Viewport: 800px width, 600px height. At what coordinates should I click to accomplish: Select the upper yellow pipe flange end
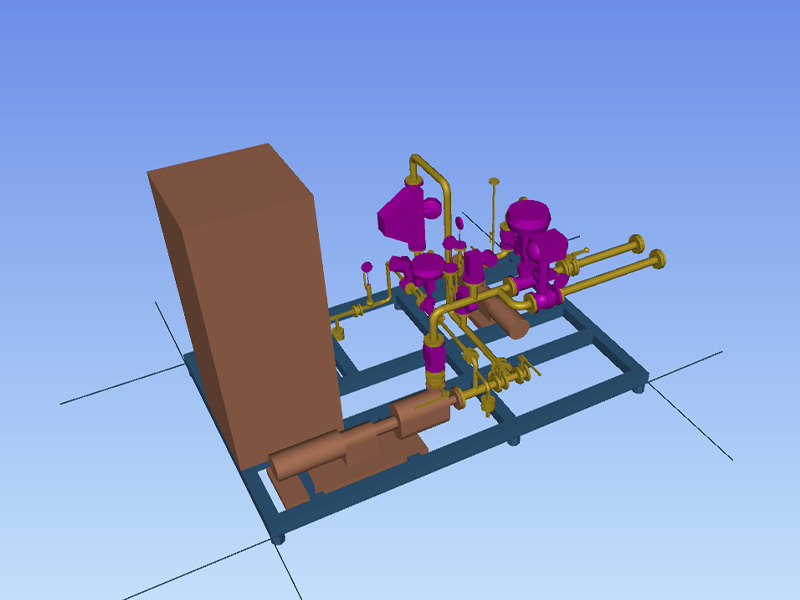pos(634,246)
